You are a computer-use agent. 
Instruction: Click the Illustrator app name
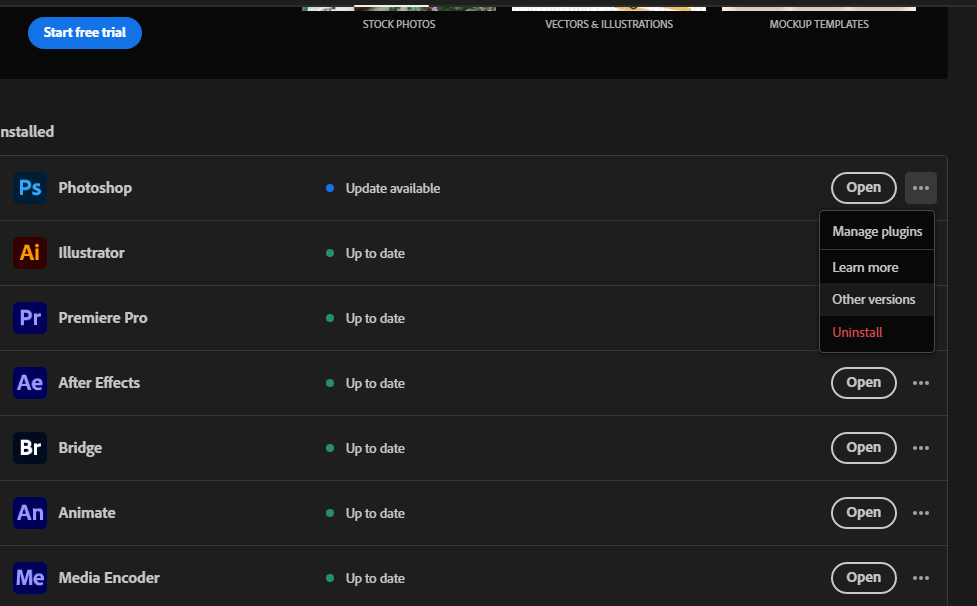92,253
